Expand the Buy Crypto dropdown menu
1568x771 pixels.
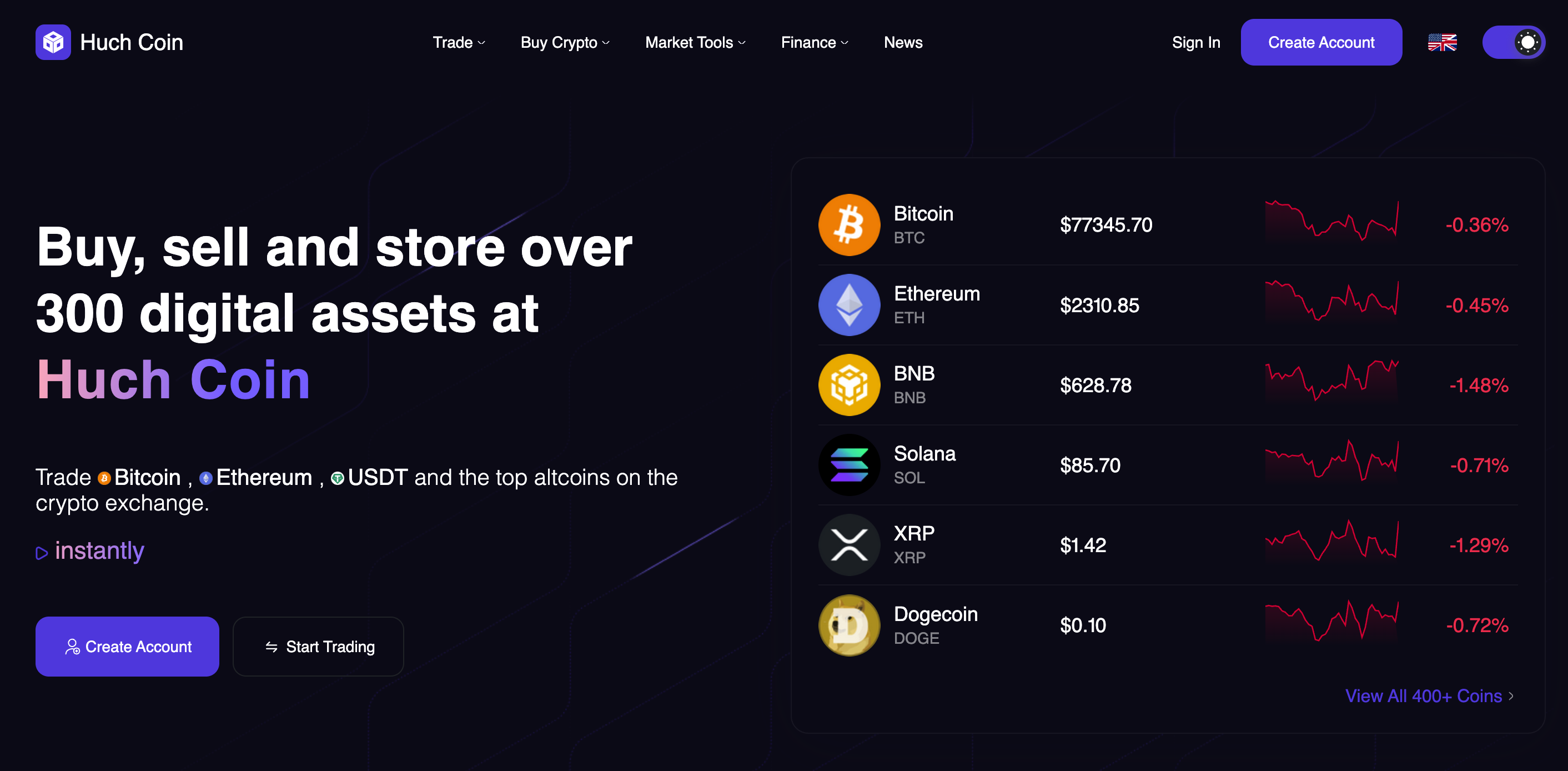[564, 42]
